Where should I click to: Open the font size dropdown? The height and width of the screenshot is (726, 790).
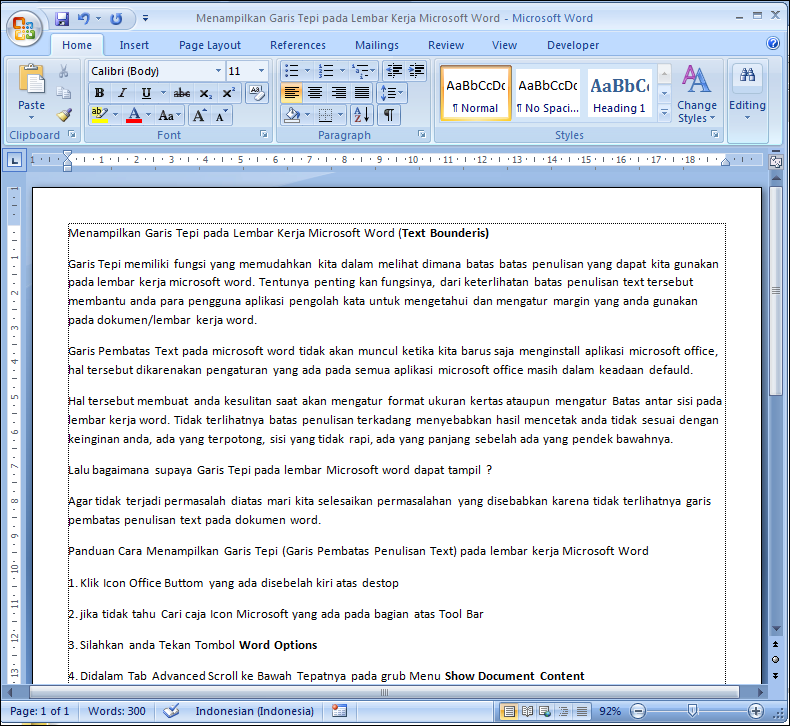pos(261,71)
